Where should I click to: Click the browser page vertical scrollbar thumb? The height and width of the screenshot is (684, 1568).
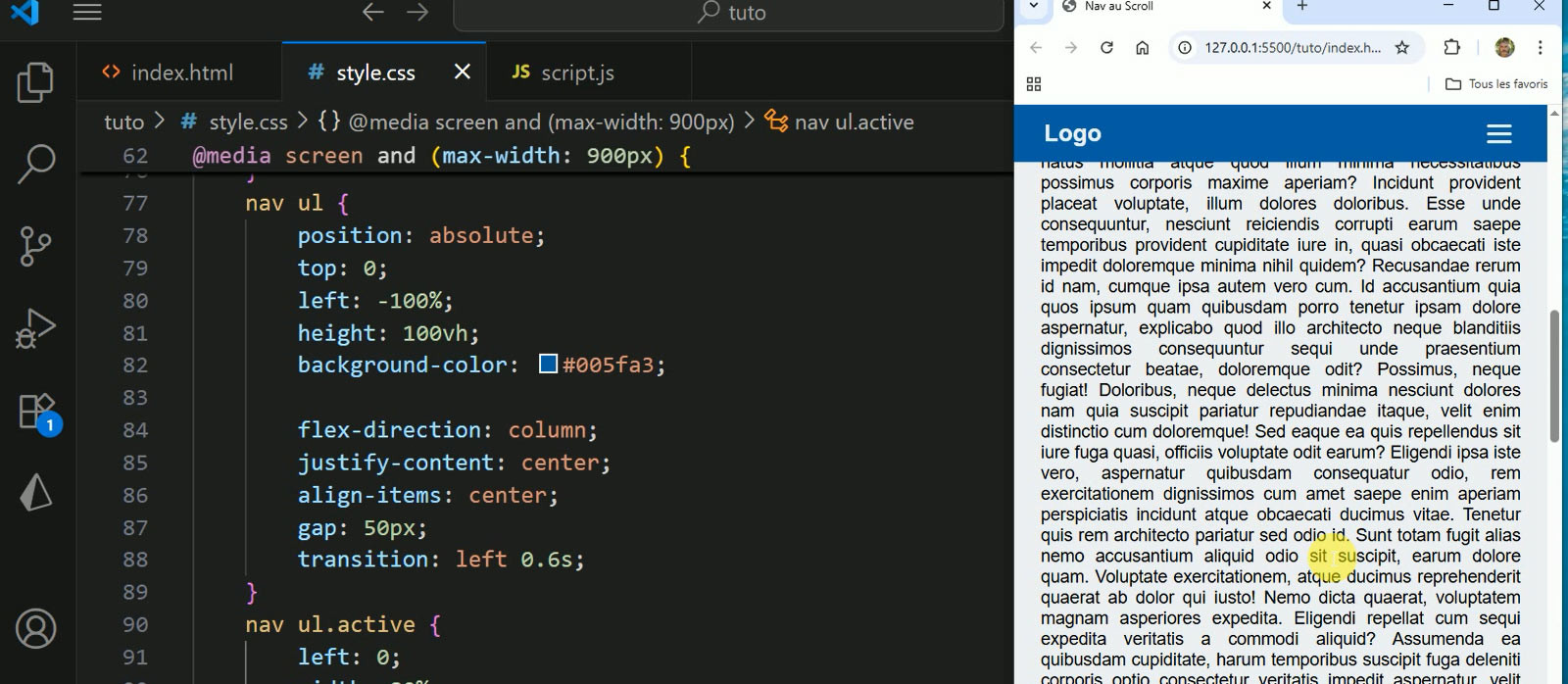(x=1553, y=375)
